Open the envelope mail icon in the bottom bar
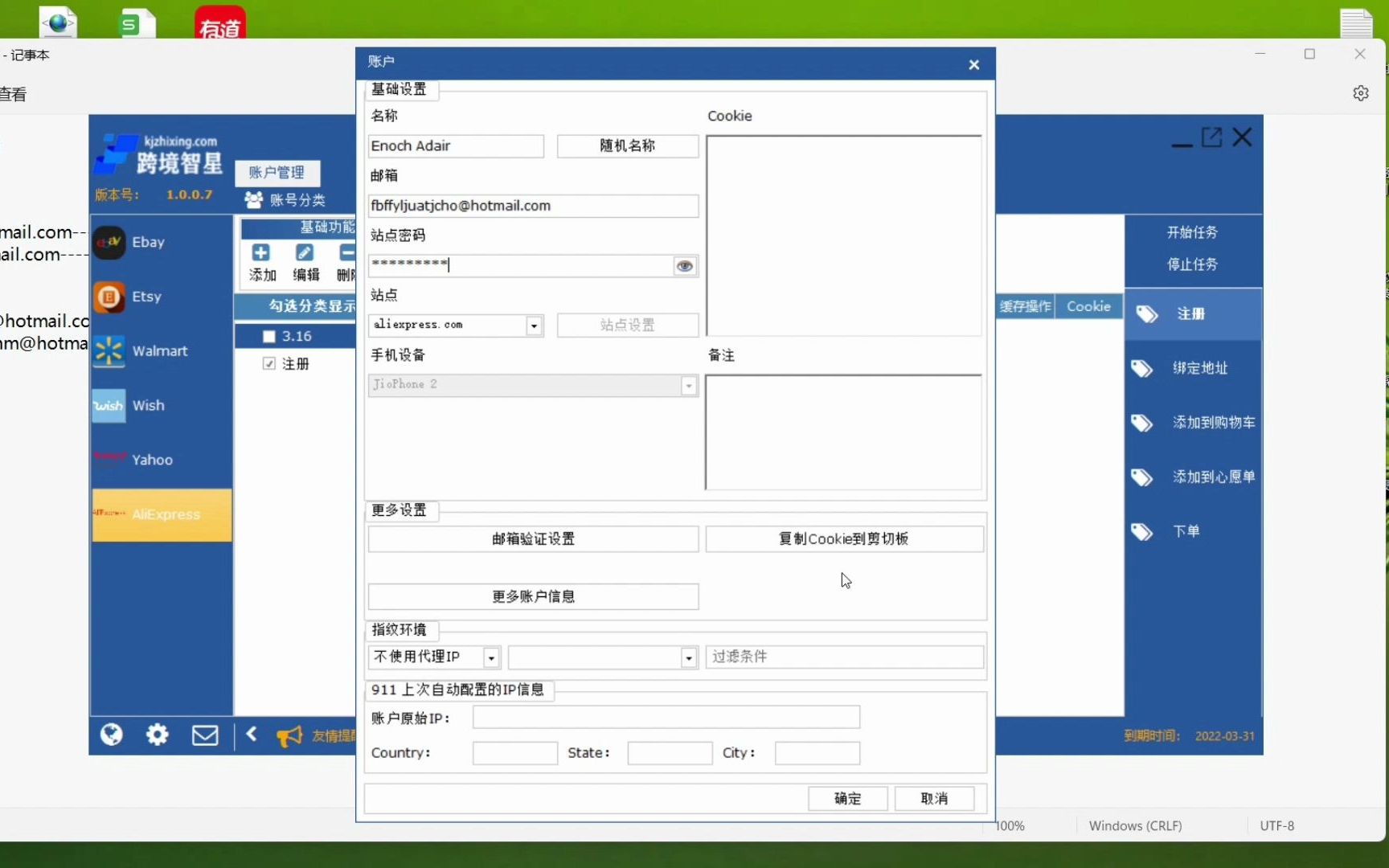 [205, 735]
